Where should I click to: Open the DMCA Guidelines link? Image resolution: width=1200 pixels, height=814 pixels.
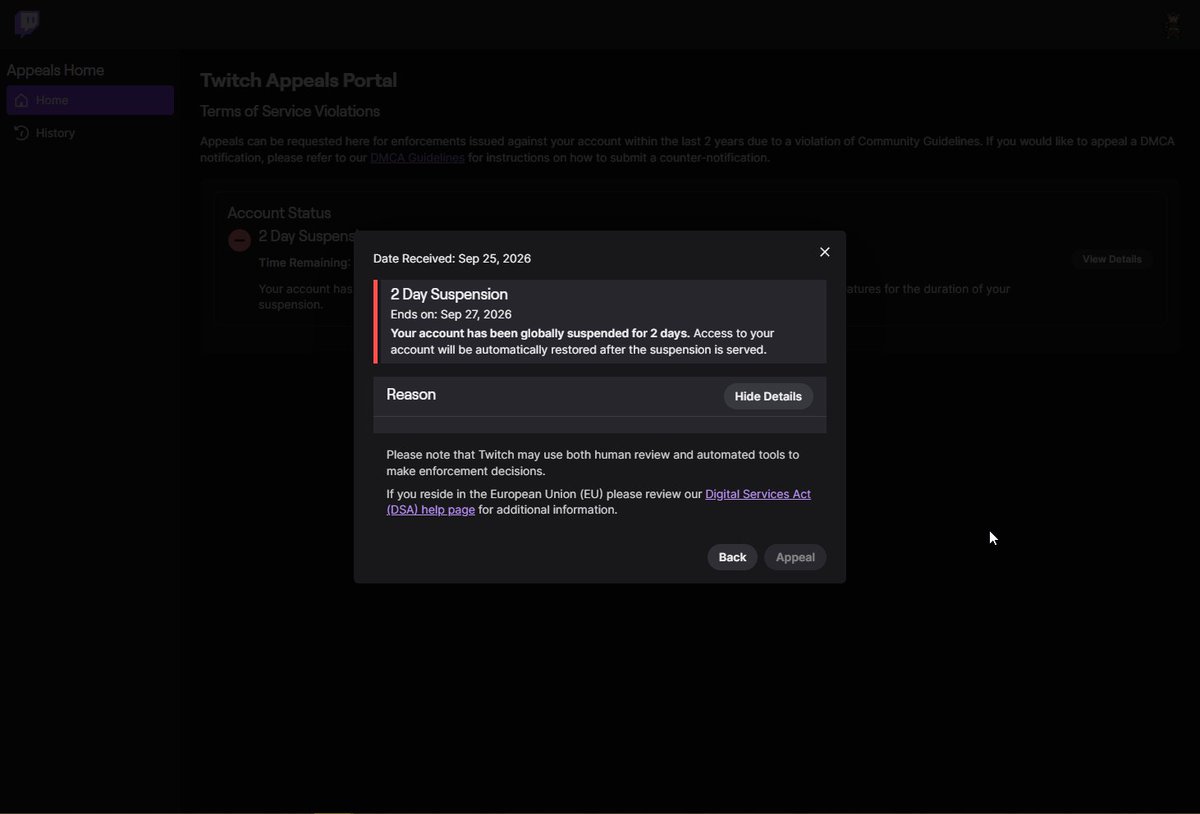[x=417, y=158]
